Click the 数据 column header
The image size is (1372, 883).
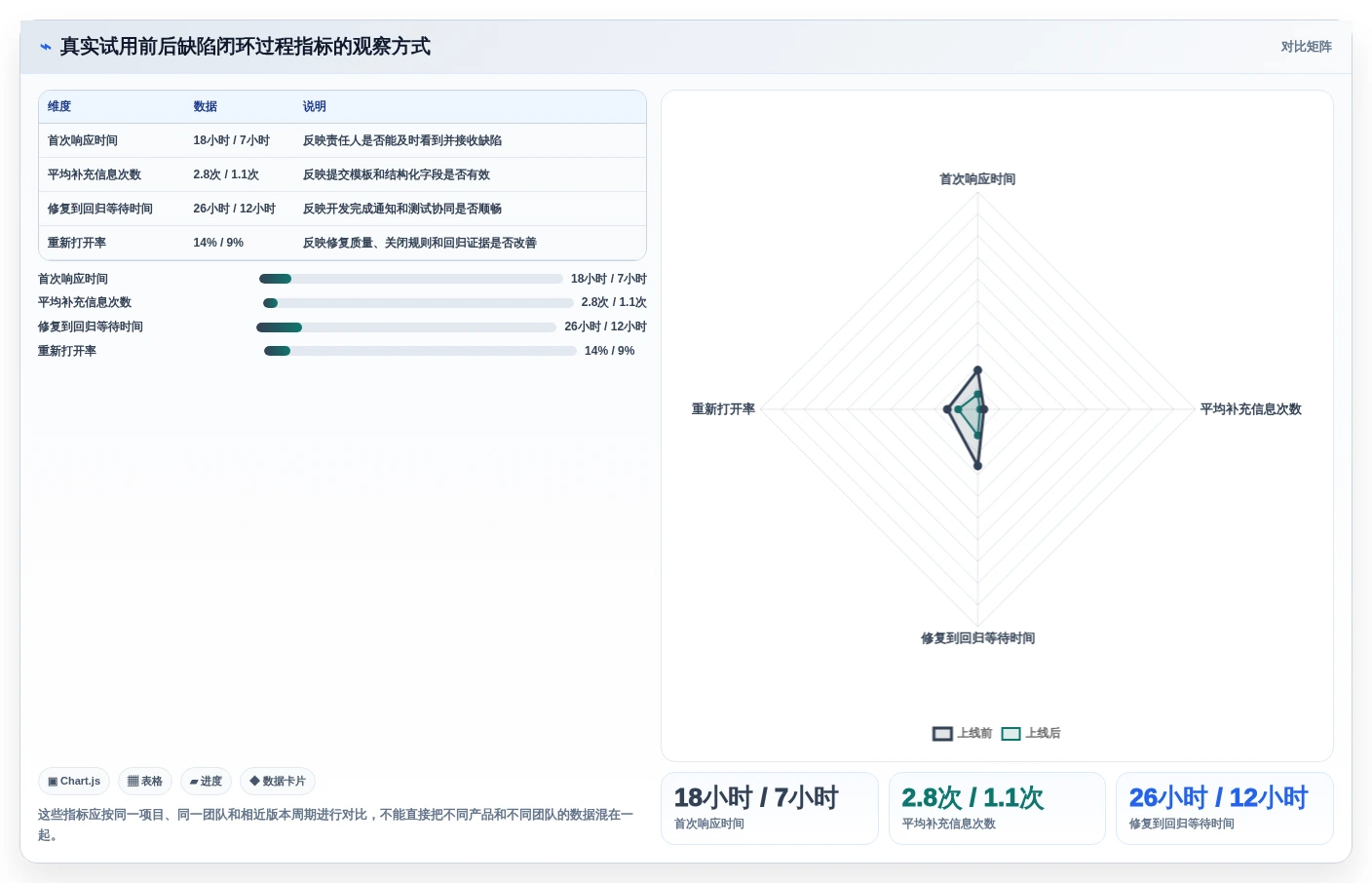point(205,107)
